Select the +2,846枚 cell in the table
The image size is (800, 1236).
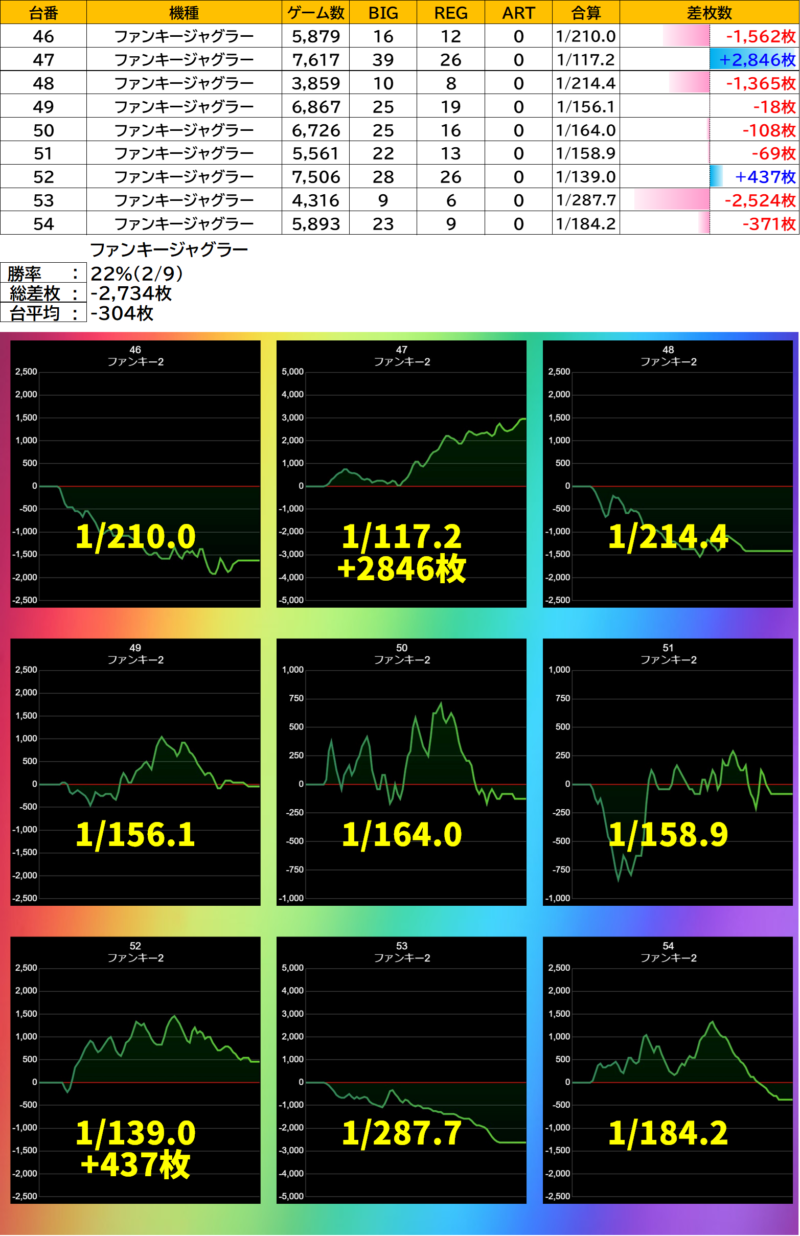click(710, 60)
